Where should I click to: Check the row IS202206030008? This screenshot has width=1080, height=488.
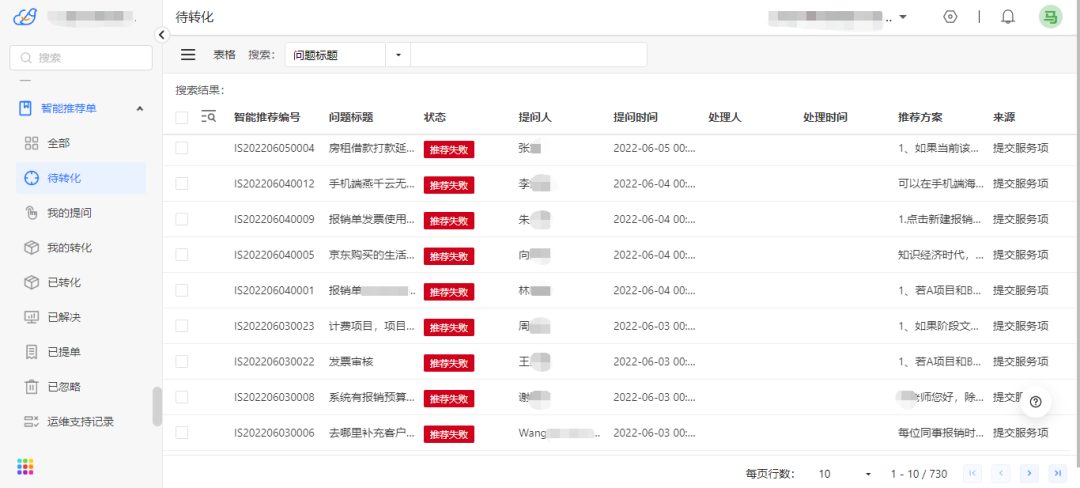[x=182, y=397]
